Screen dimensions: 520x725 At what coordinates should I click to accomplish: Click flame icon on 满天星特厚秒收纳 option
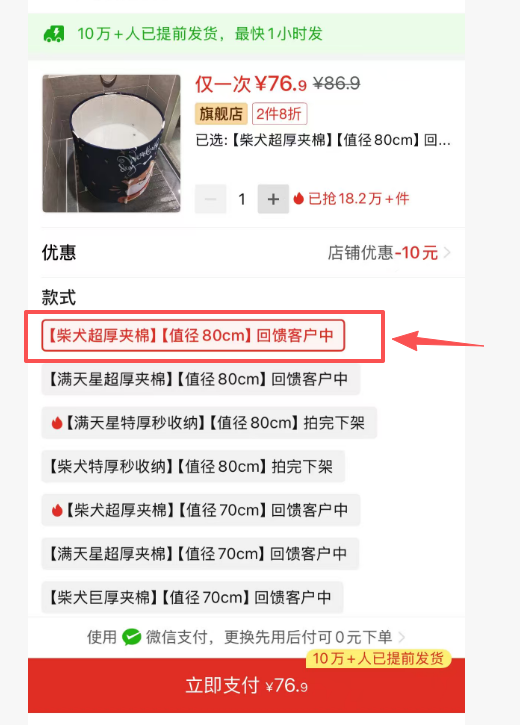[x=56, y=423]
